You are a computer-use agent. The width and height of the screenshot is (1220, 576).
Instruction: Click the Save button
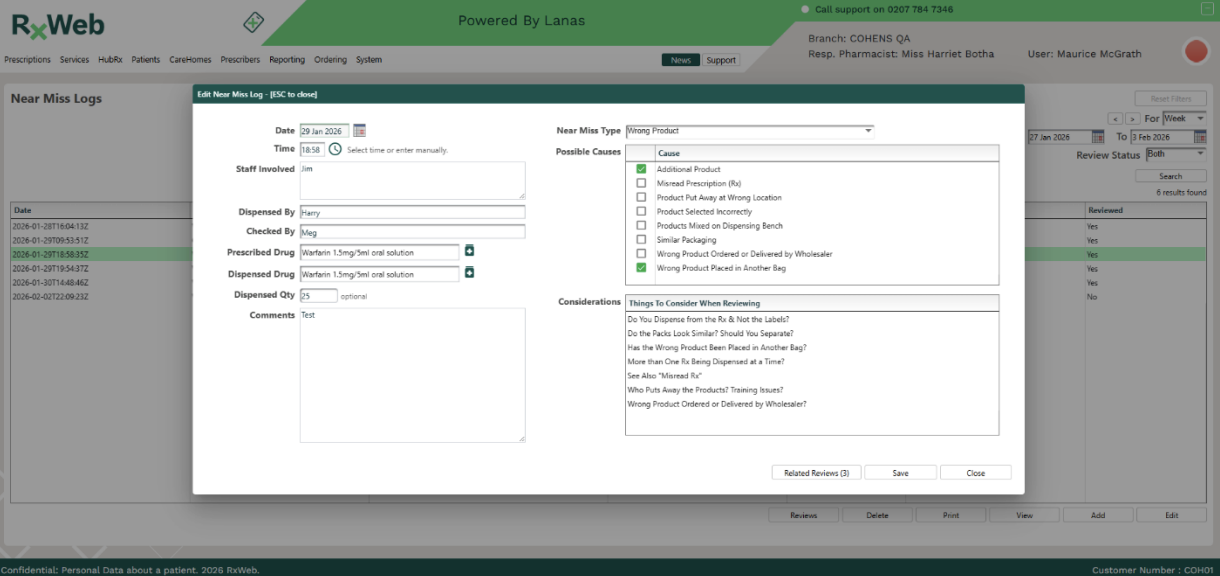click(900, 473)
